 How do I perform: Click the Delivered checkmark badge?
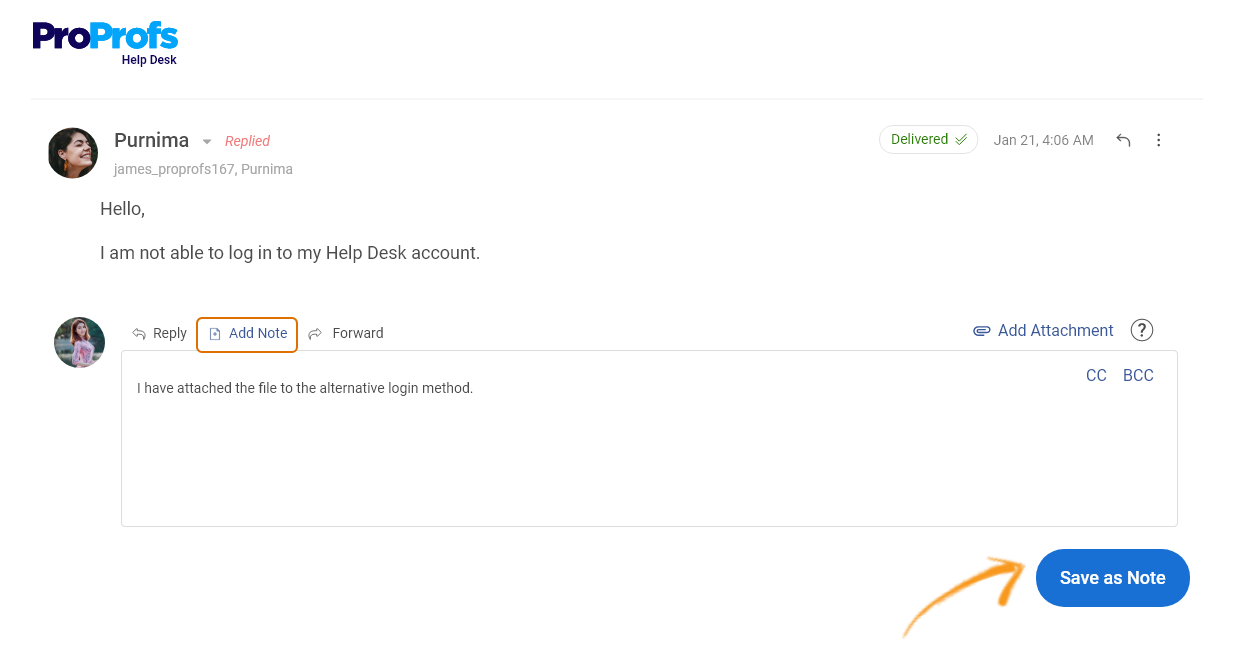pos(928,139)
